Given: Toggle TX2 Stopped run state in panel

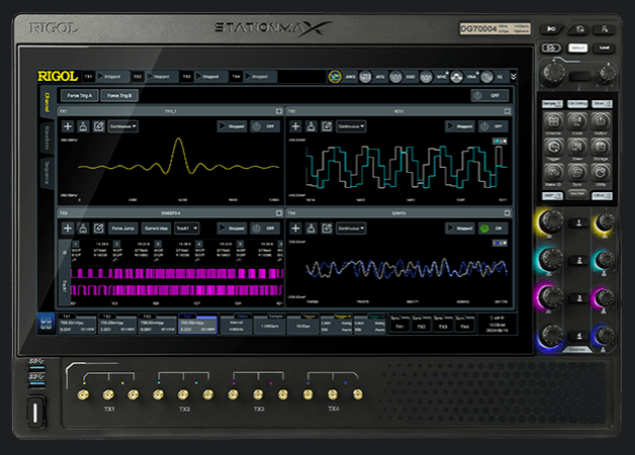Looking at the screenshot, I should [460, 126].
